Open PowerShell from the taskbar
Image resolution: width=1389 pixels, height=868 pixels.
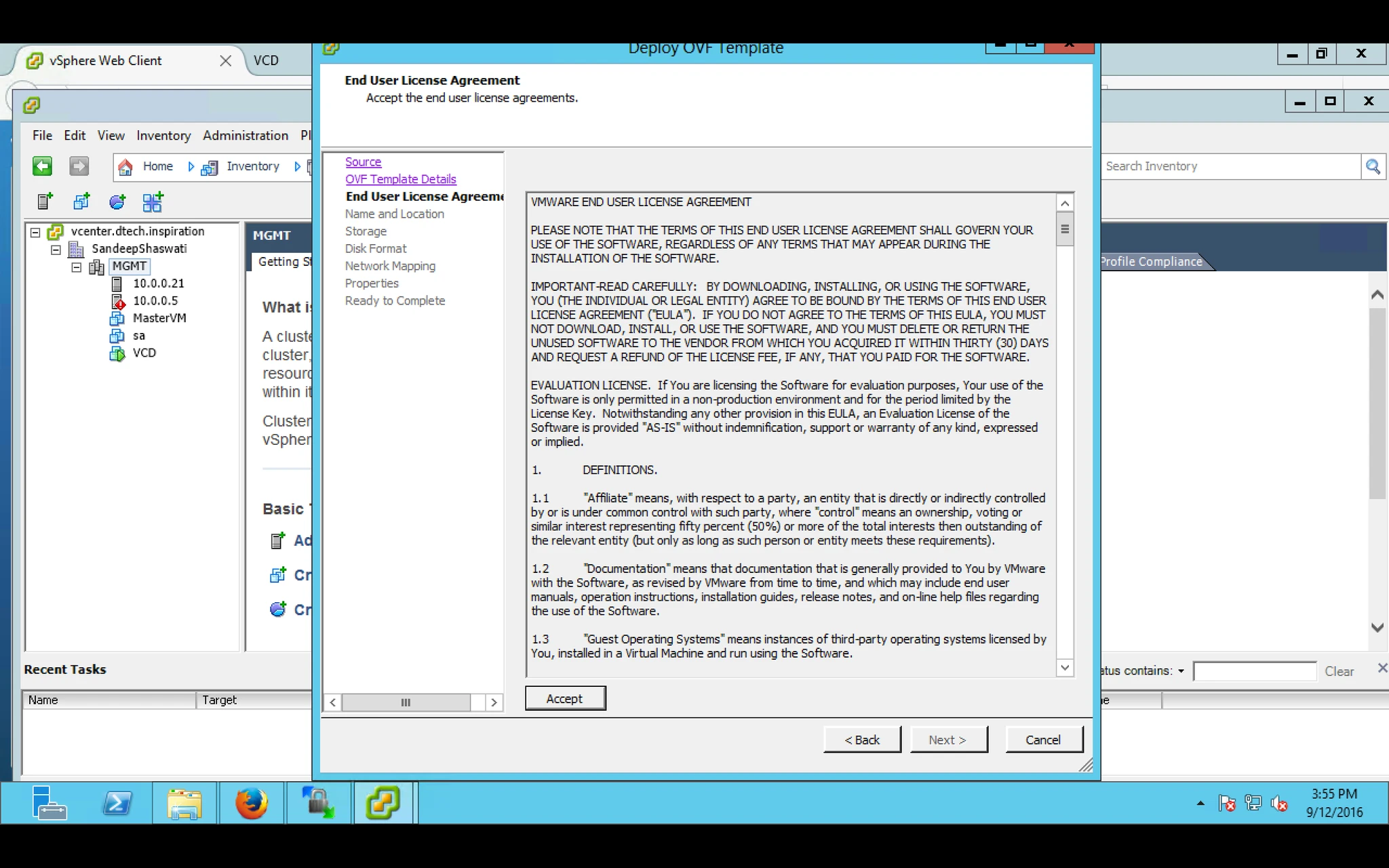tap(117, 804)
